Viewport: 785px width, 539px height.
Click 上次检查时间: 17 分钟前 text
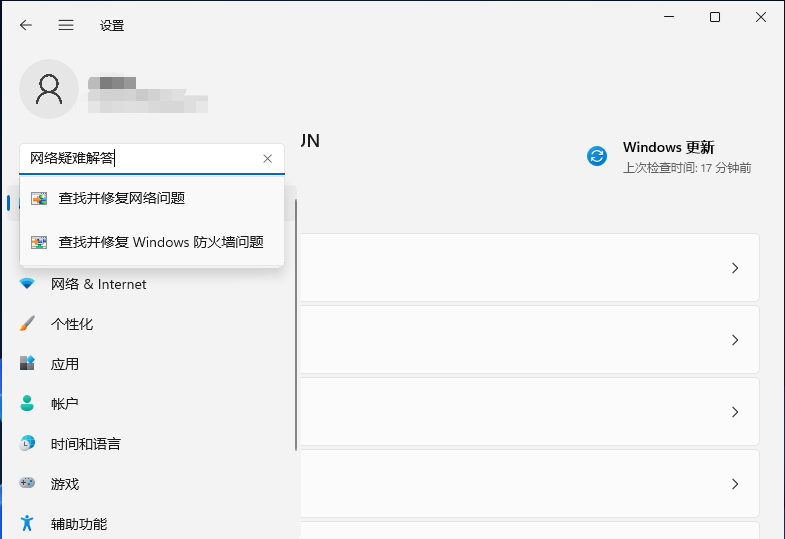[x=687, y=168]
